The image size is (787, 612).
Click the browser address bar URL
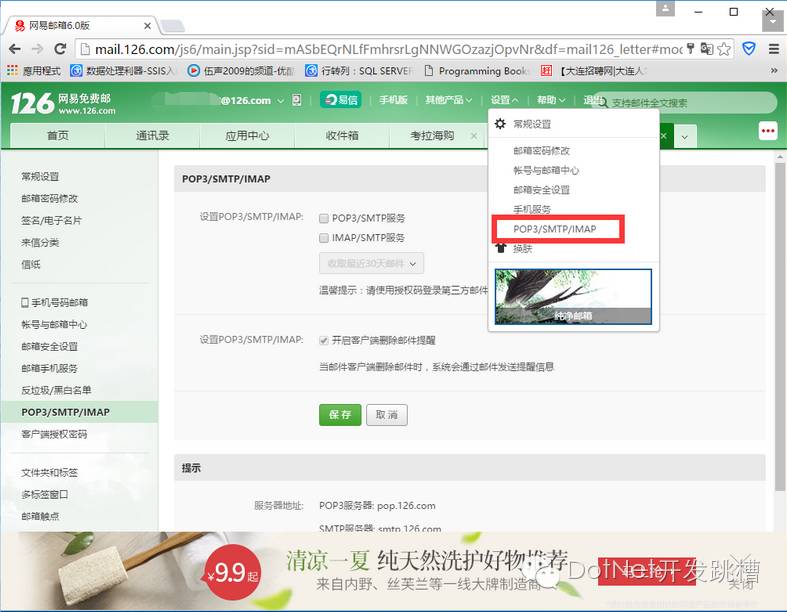click(x=387, y=49)
